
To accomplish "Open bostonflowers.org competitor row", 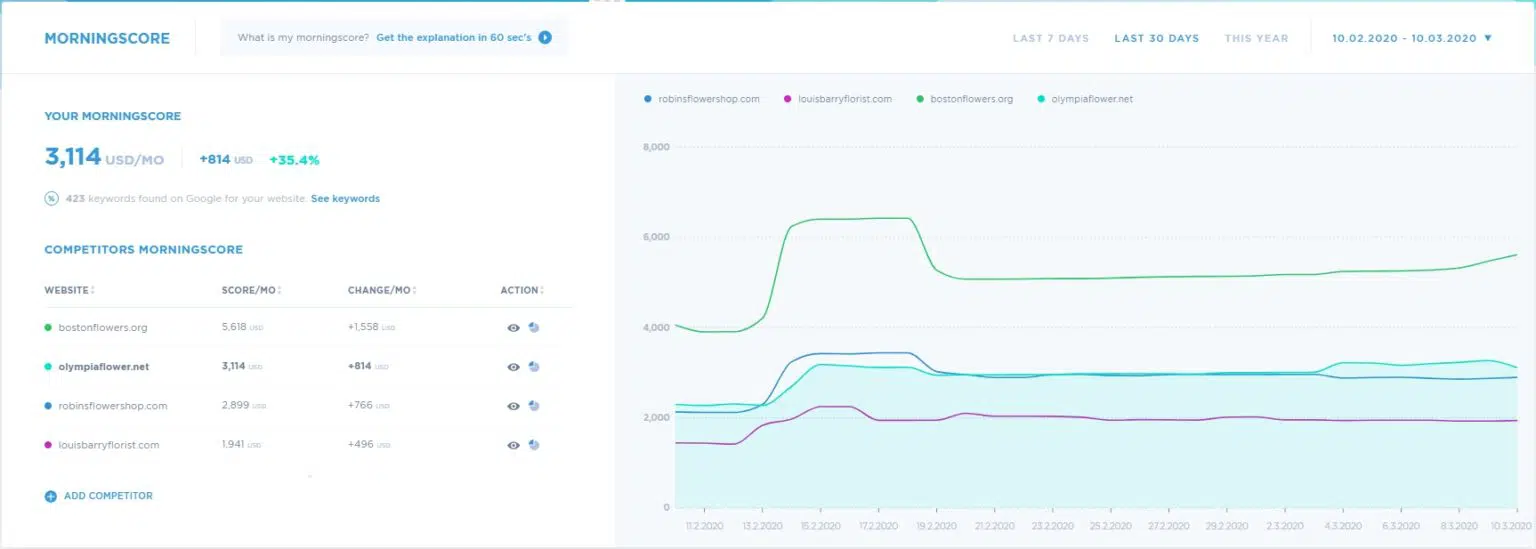I will tap(308, 327).
